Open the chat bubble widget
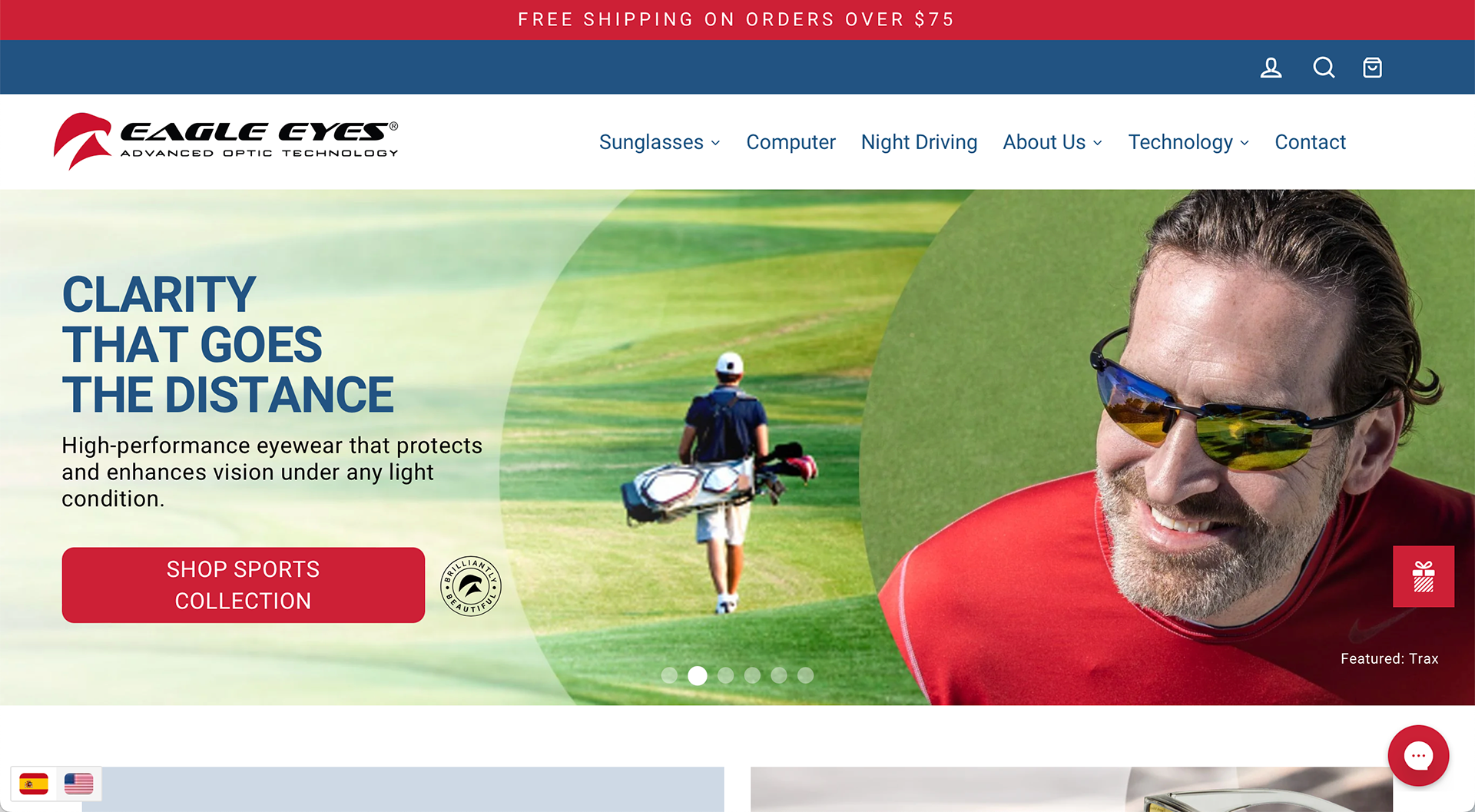The height and width of the screenshot is (812, 1475). point(1418,755)
